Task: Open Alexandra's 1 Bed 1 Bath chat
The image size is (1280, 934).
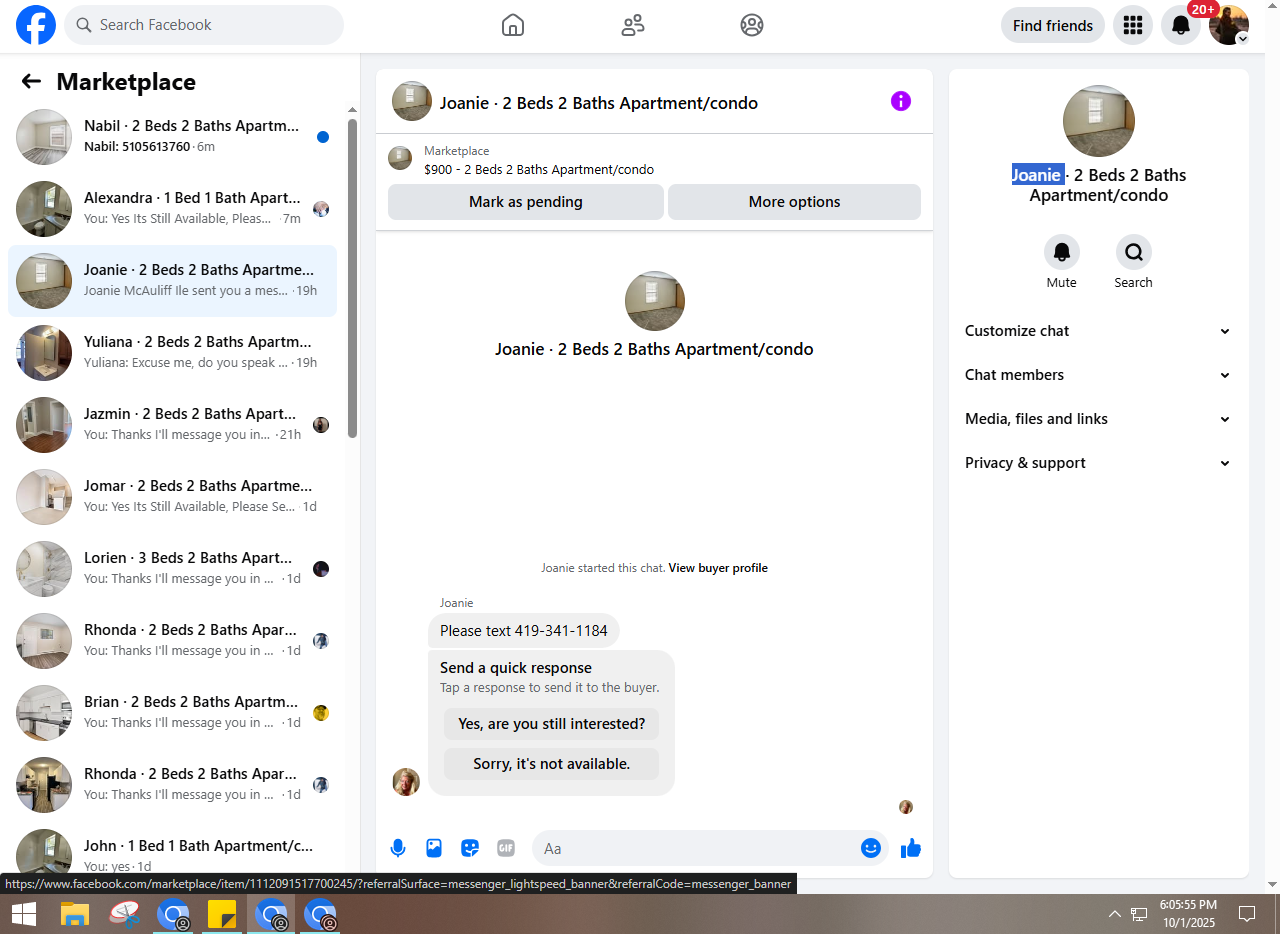Action: click(172, 209)
